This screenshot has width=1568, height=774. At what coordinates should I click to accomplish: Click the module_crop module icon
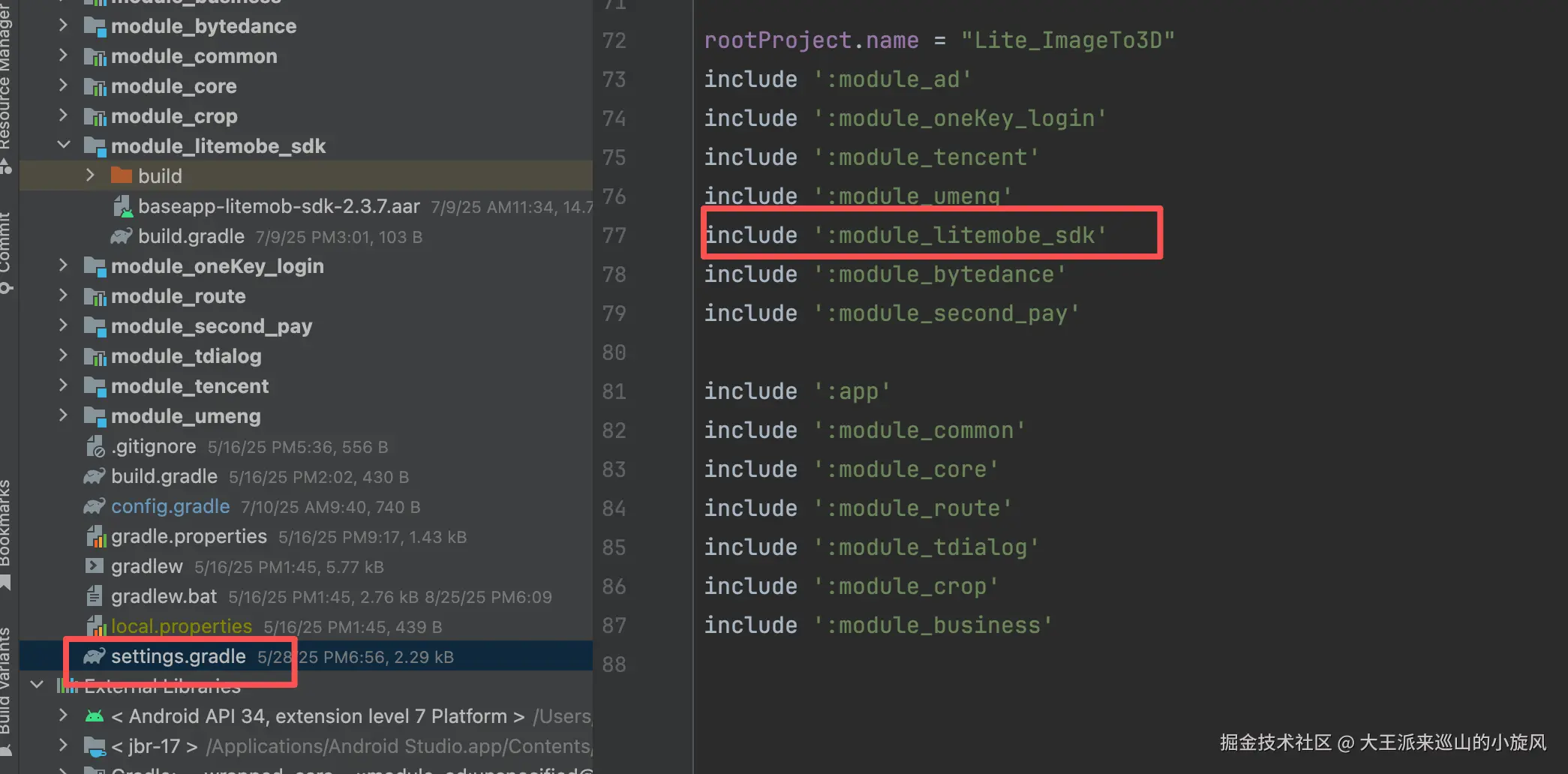coord(95,116)
